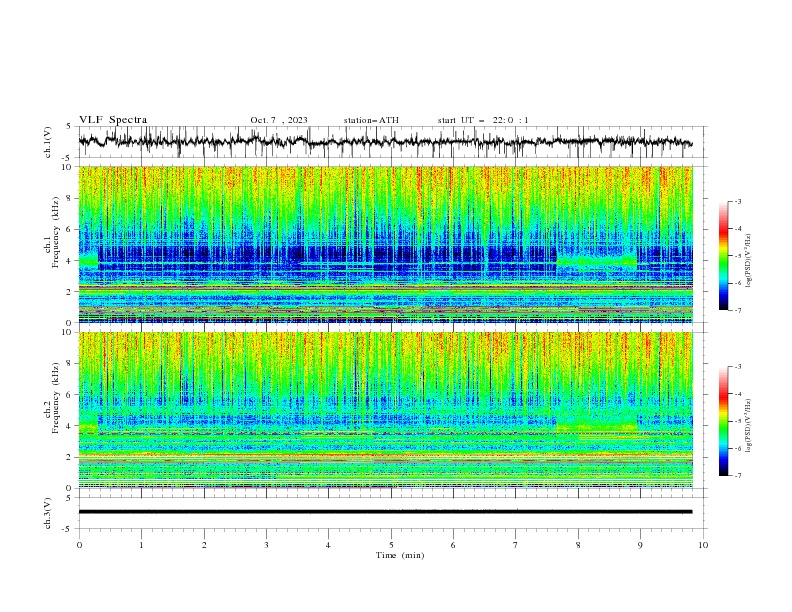Viewport: 792px width, 612px height.
Task: Click the "ch.2 Frequency (kHz)" axis label
Action: pos(52,397)
